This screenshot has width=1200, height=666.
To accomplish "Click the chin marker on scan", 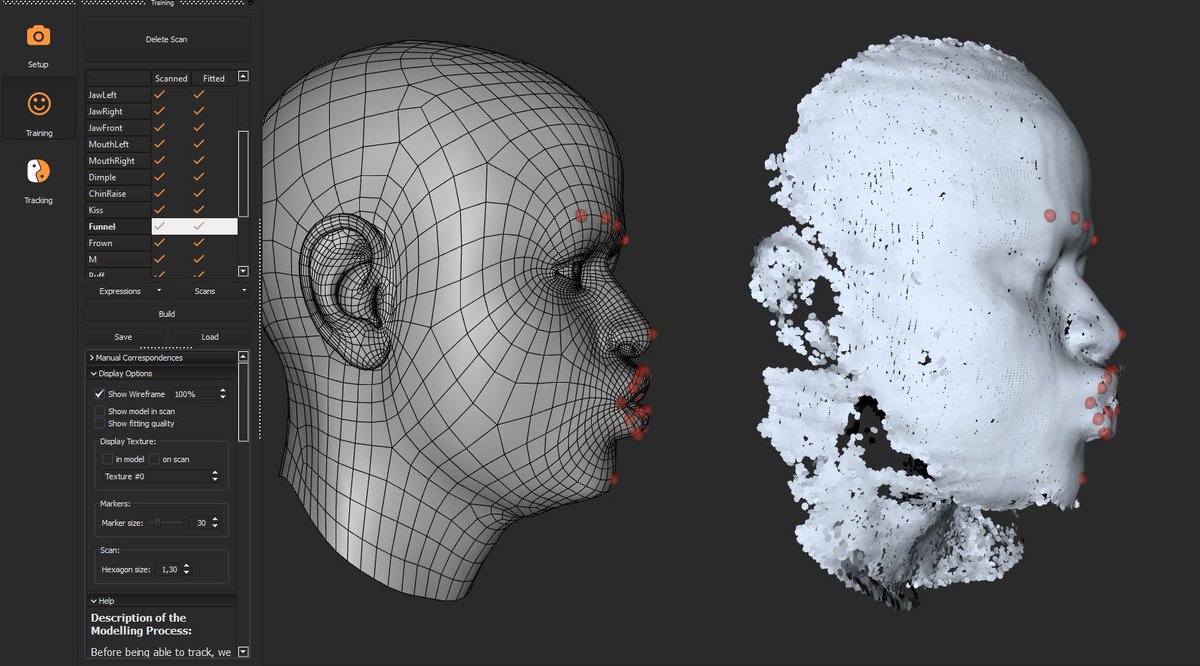I will tap(1082, 480).
